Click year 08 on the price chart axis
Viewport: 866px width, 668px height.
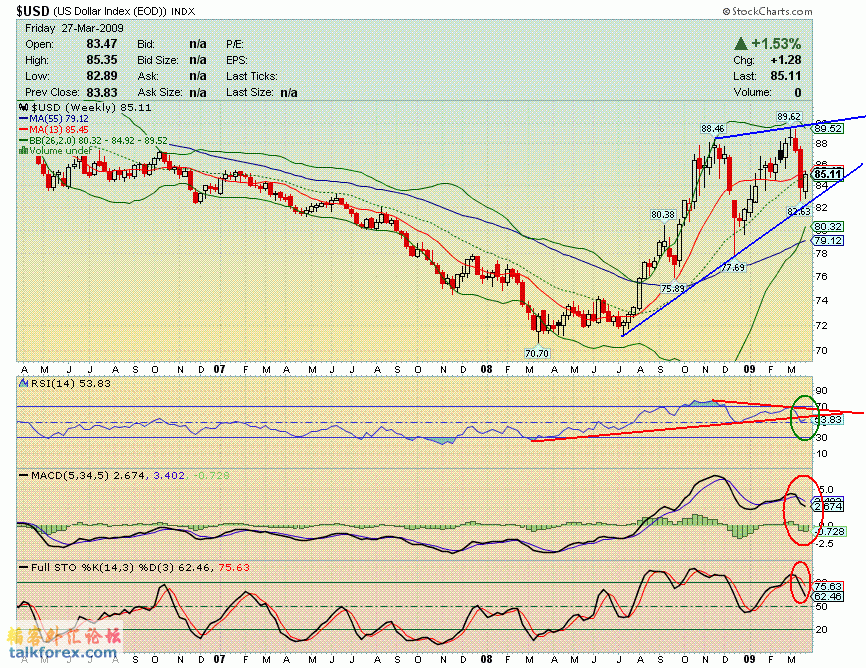486,369
